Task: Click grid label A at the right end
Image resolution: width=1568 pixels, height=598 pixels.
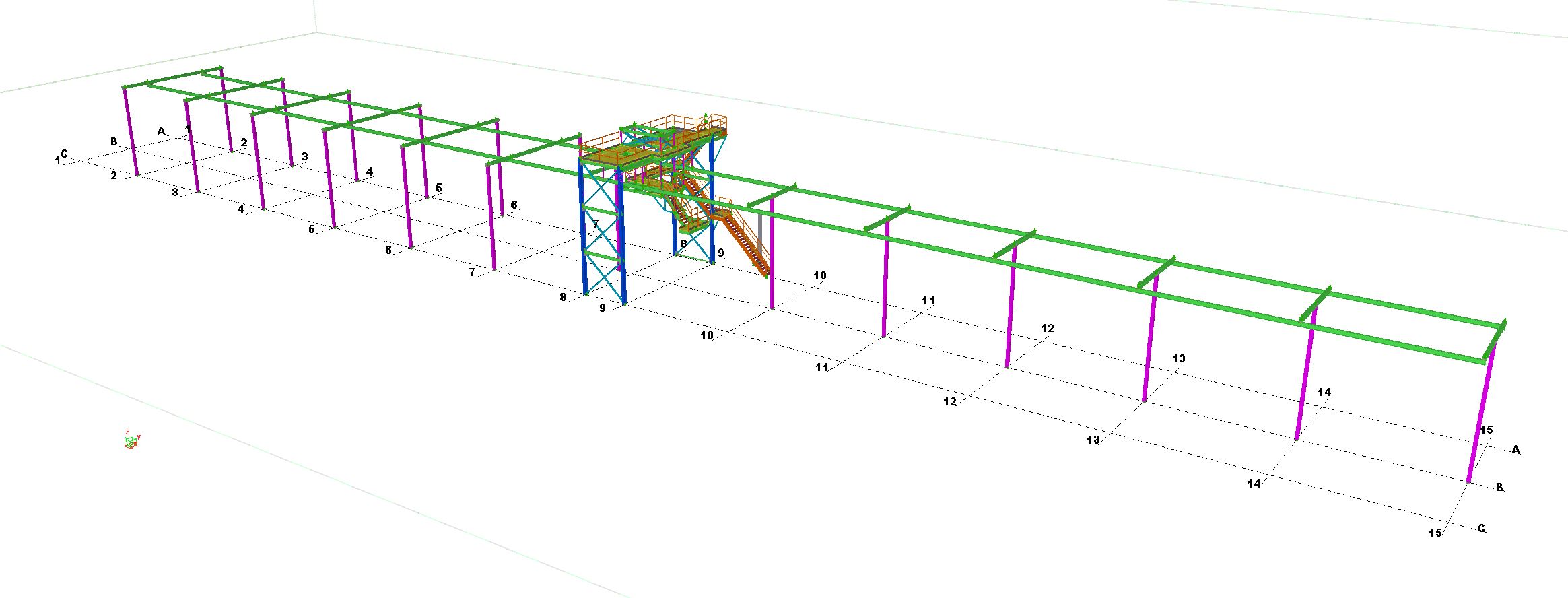Action: point(1515,450)
